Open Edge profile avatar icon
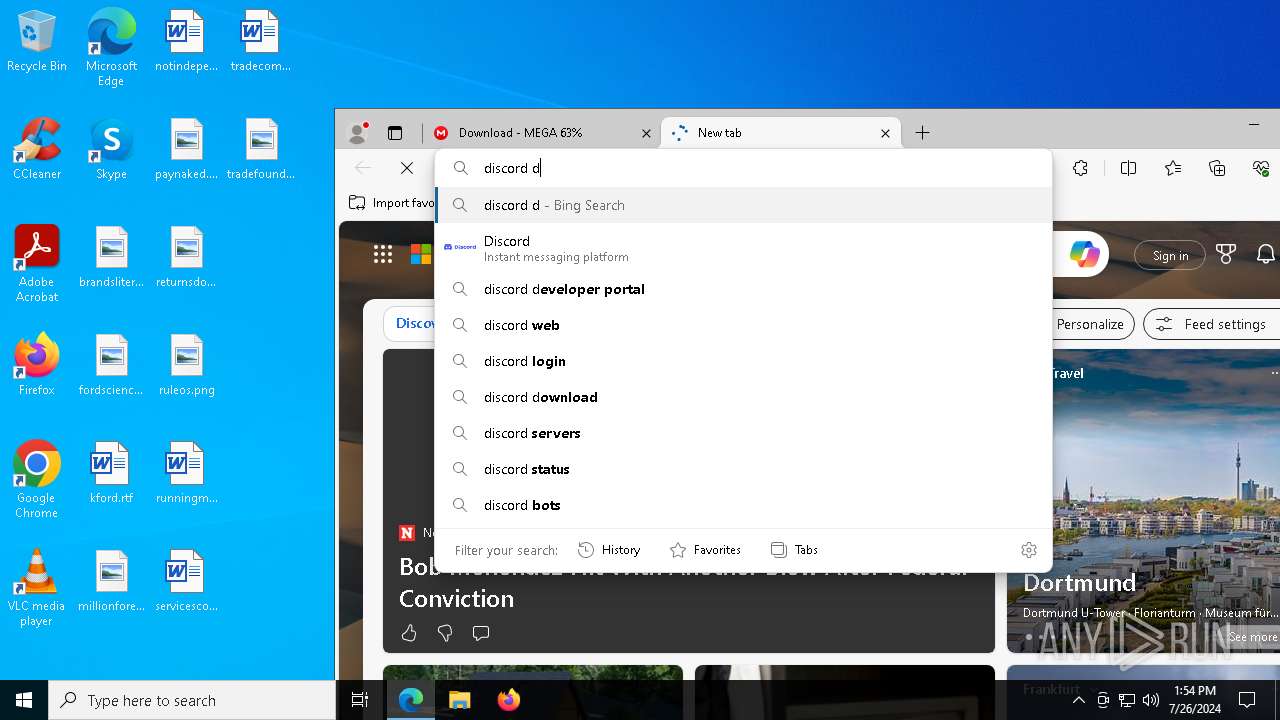 tap(357, 133)
